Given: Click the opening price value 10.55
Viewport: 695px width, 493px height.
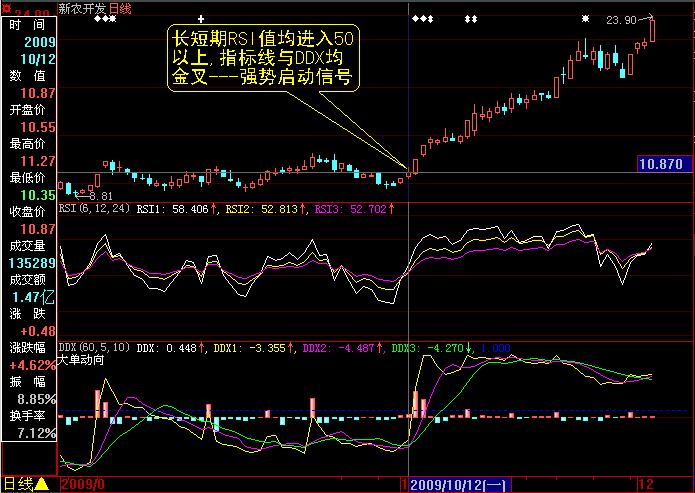Looking at the screenshot, I should (x=38, y=127).
